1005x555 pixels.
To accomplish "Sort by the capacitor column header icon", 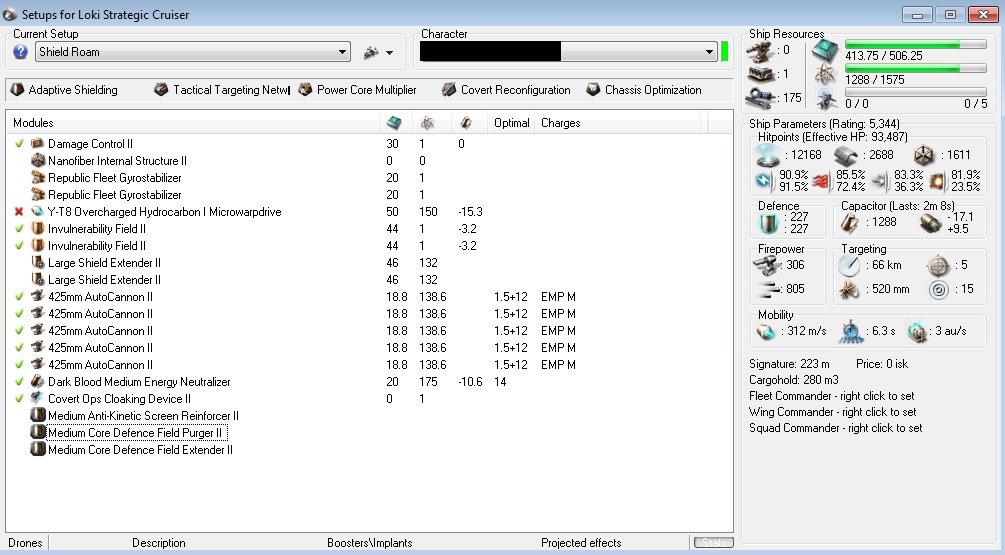I will coord(466,123).
